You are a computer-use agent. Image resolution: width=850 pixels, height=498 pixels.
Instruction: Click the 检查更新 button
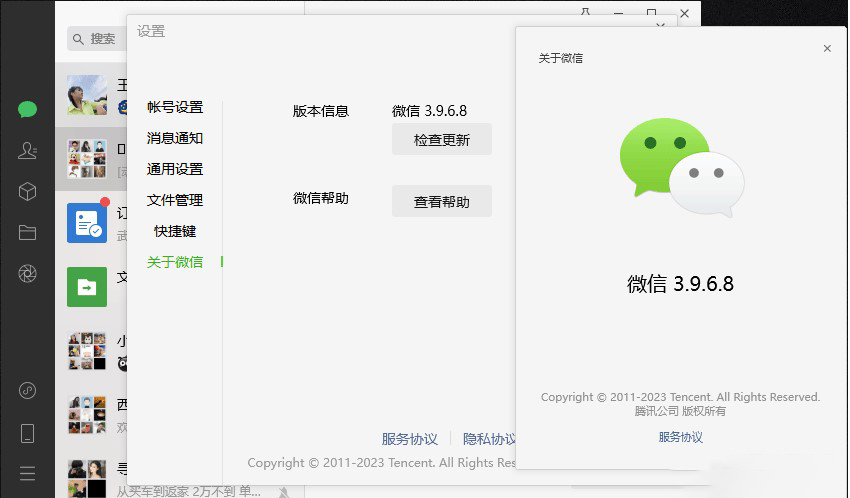(442, 139)
